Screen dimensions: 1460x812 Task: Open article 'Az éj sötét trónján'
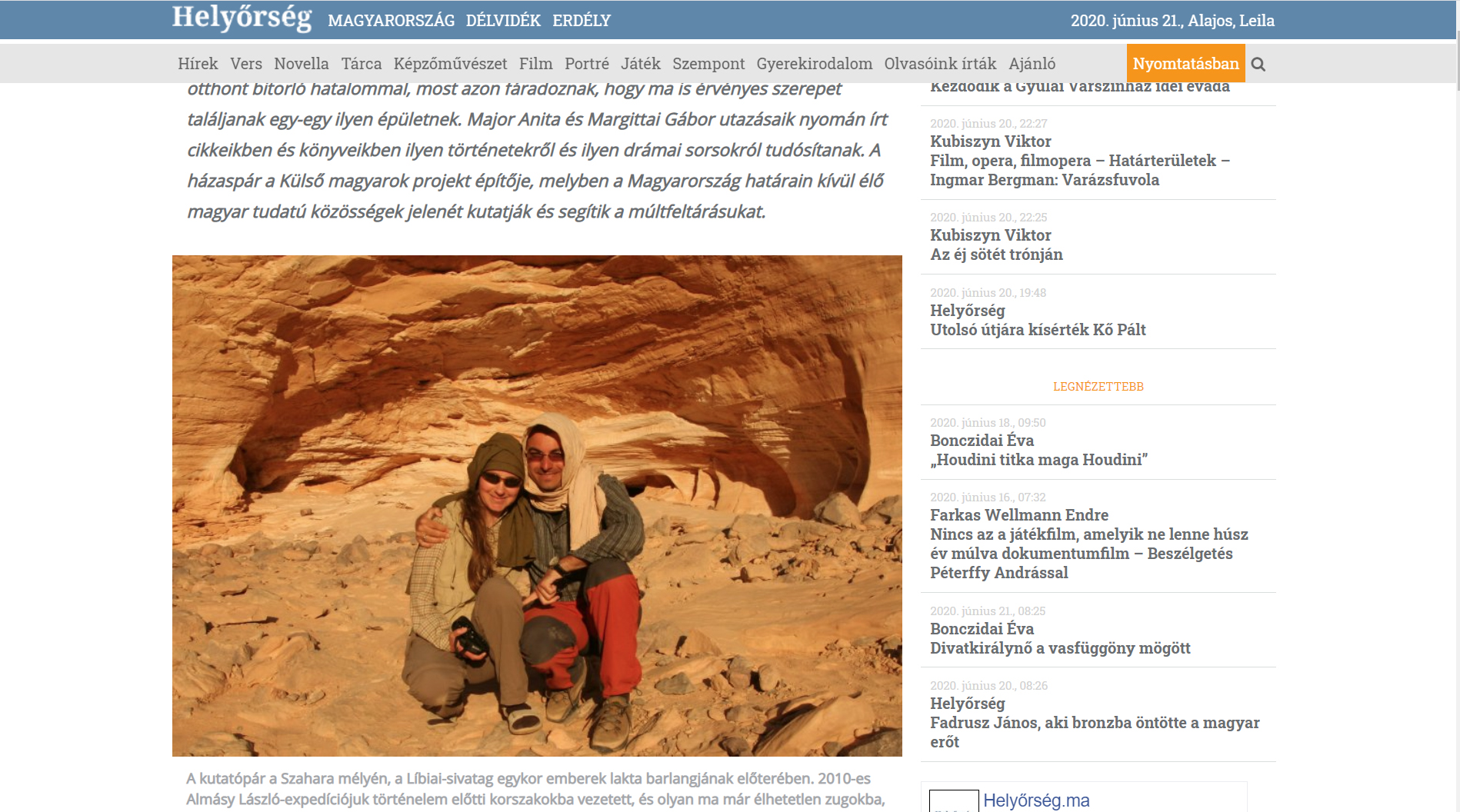point(996,255)
